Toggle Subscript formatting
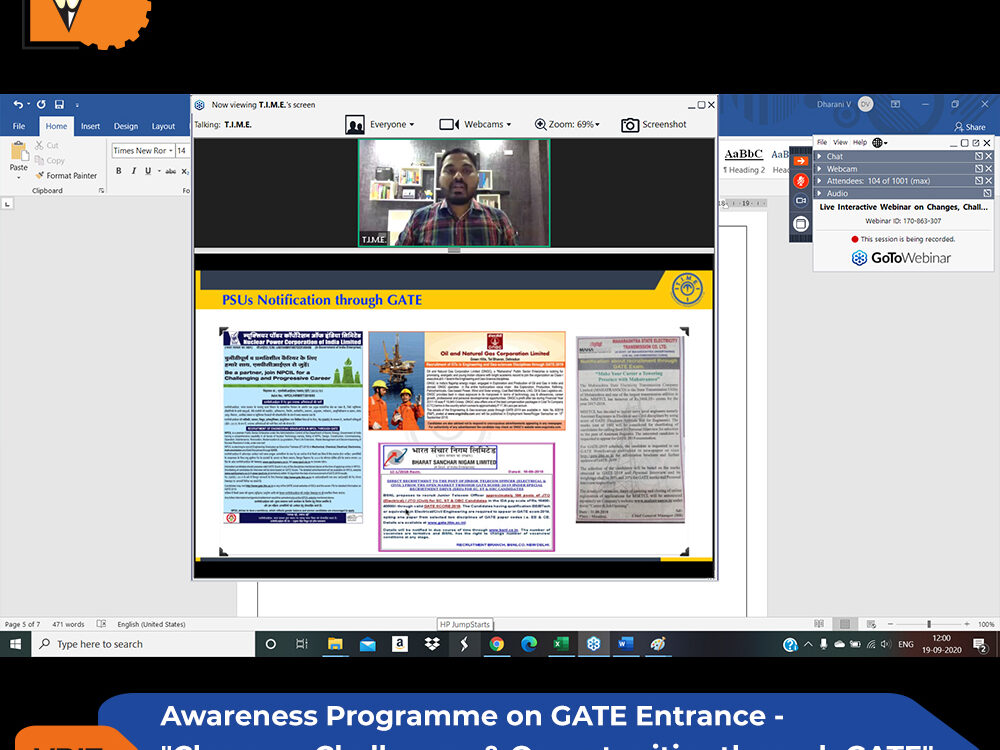 point(185,171)
